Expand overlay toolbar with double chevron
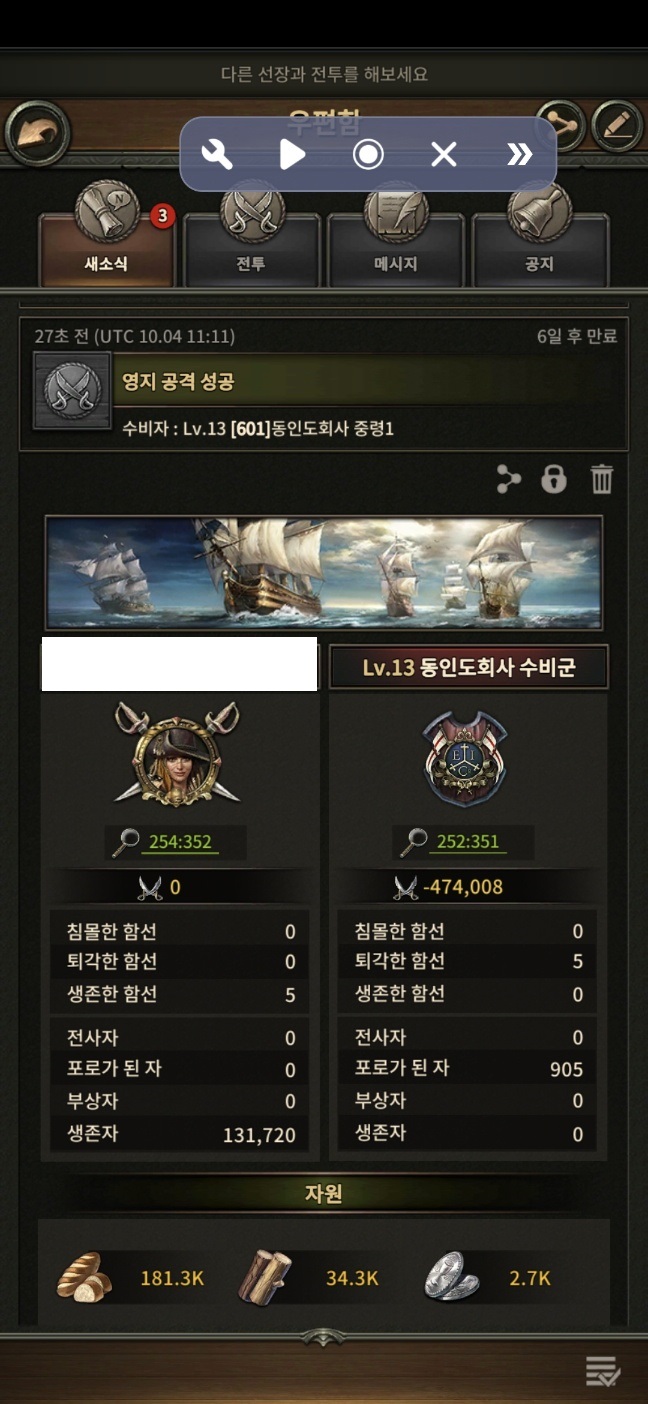The height and width of the screenshot is (1404, 648). [x=519, y=154]
